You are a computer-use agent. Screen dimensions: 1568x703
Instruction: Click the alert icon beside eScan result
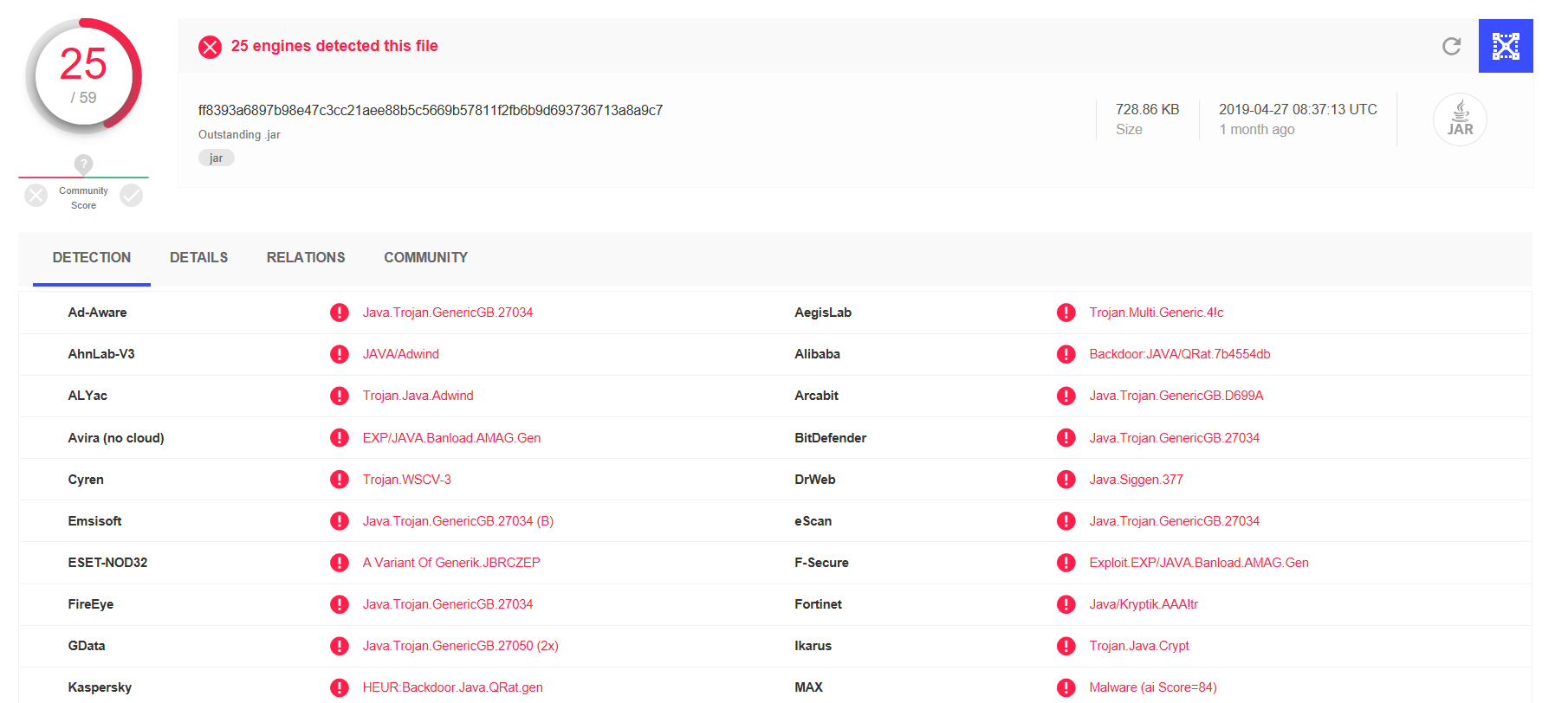1066,521
